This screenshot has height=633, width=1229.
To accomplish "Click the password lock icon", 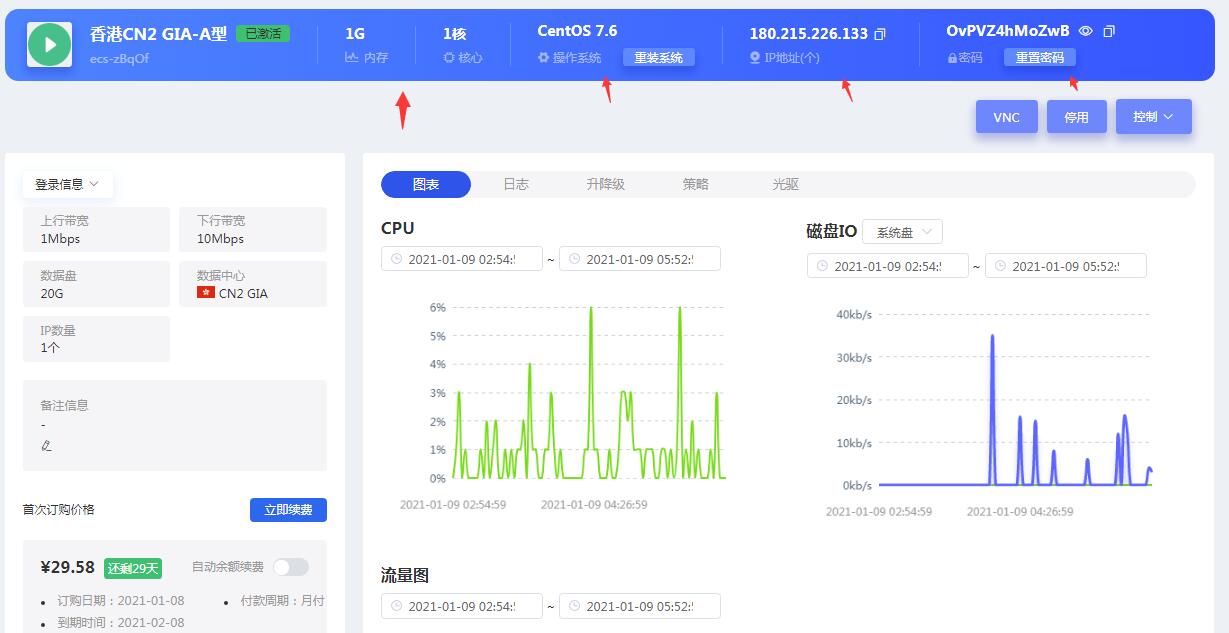I will tap(952, 58).
